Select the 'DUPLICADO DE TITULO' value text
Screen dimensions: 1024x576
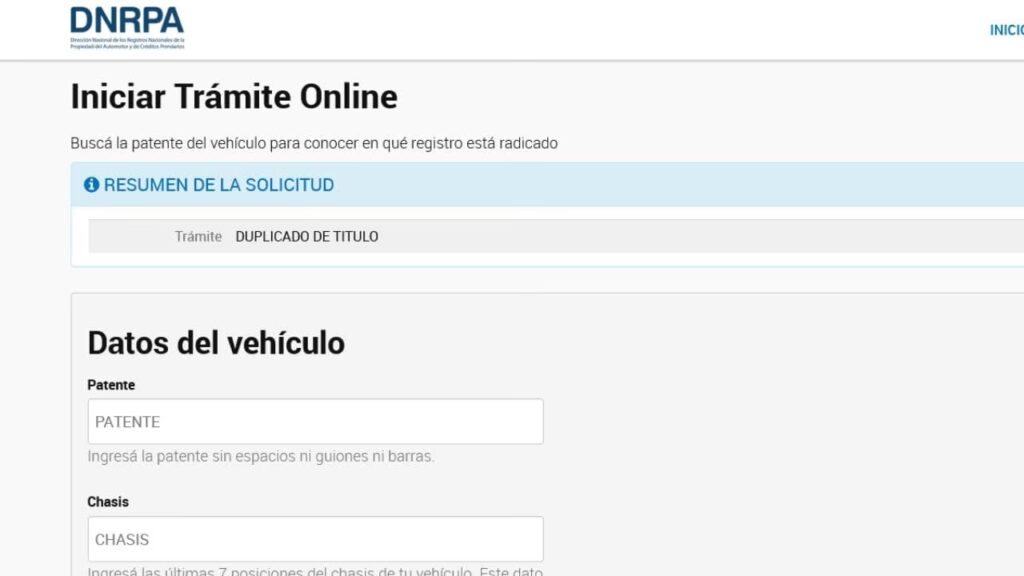pos(307,237)
